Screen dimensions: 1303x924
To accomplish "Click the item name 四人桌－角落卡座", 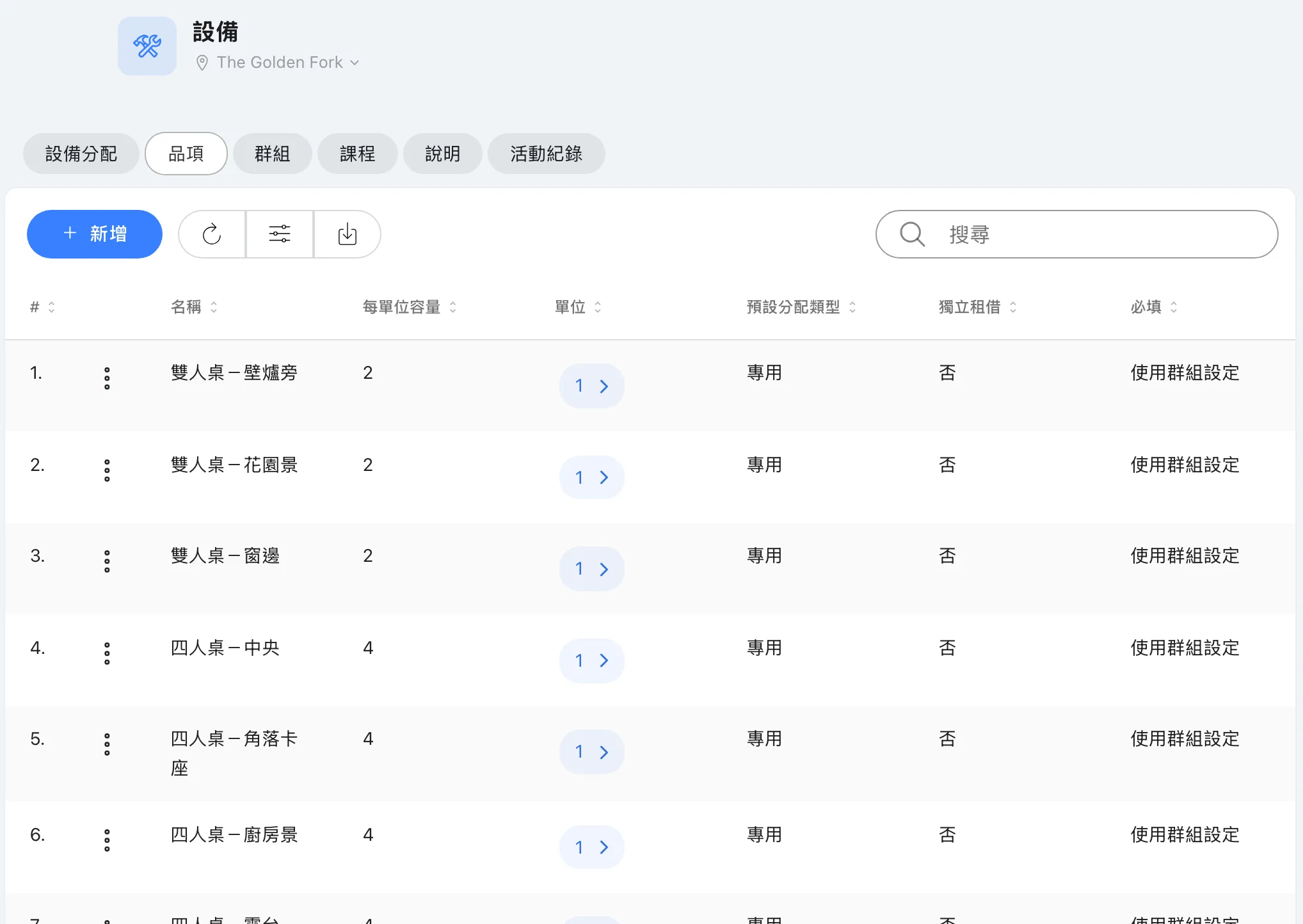I will (234, 753).
